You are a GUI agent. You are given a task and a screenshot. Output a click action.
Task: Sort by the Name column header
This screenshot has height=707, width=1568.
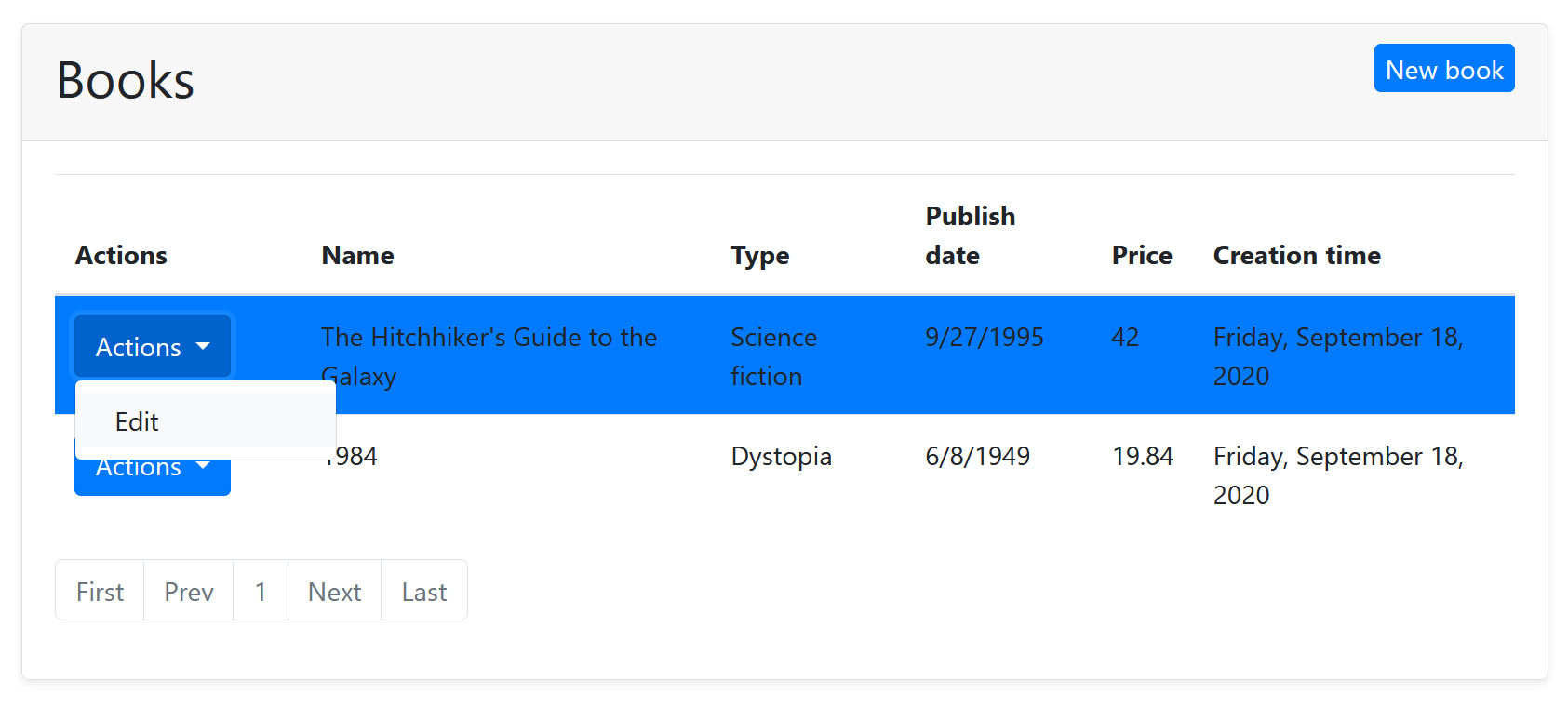click(x=357, y=255)
